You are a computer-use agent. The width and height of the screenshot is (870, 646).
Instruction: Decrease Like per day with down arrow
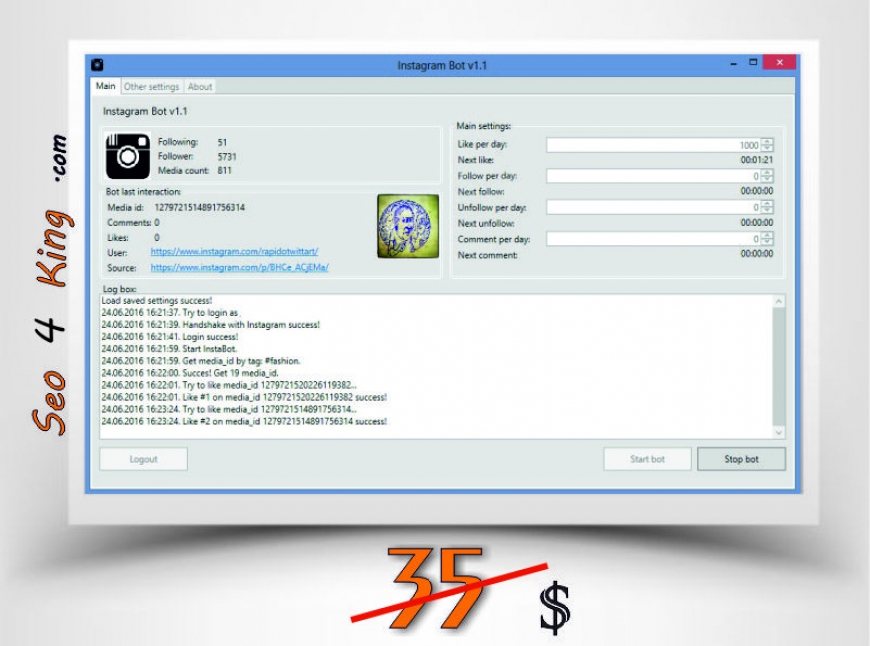(x=767, y=148)
